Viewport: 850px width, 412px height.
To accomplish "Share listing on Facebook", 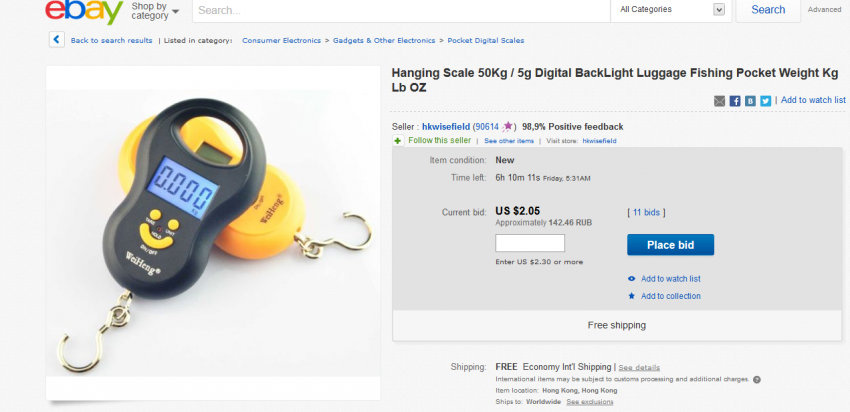I will tap(735, 101).
